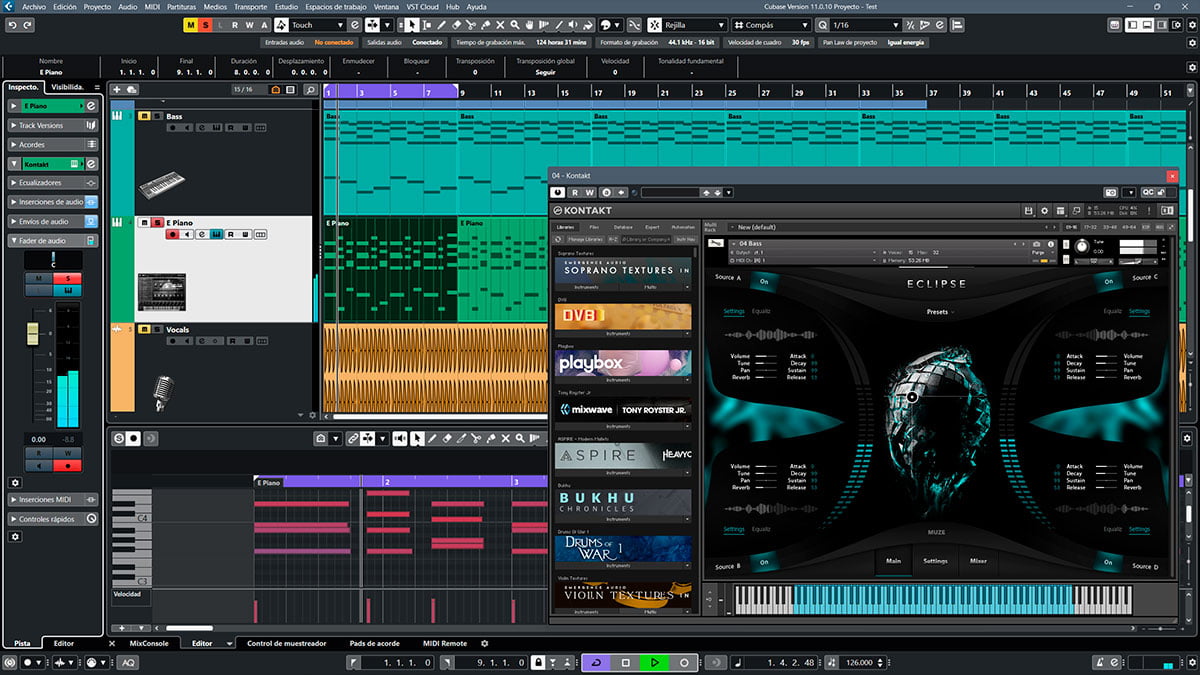Toggle the purple Cycle loop button

click(x=596, y=662)
